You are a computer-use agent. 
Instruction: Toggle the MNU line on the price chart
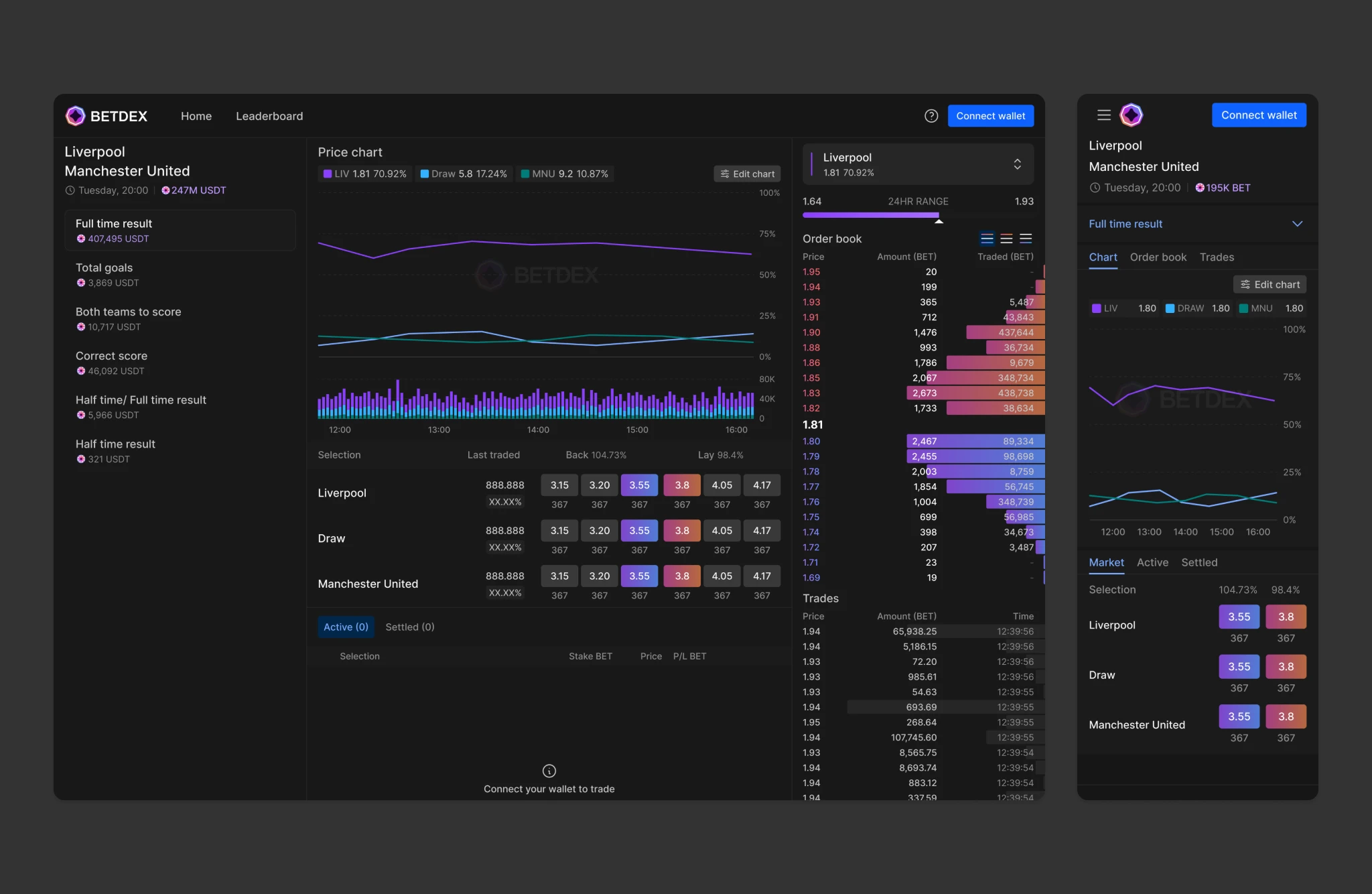point(565,174)
